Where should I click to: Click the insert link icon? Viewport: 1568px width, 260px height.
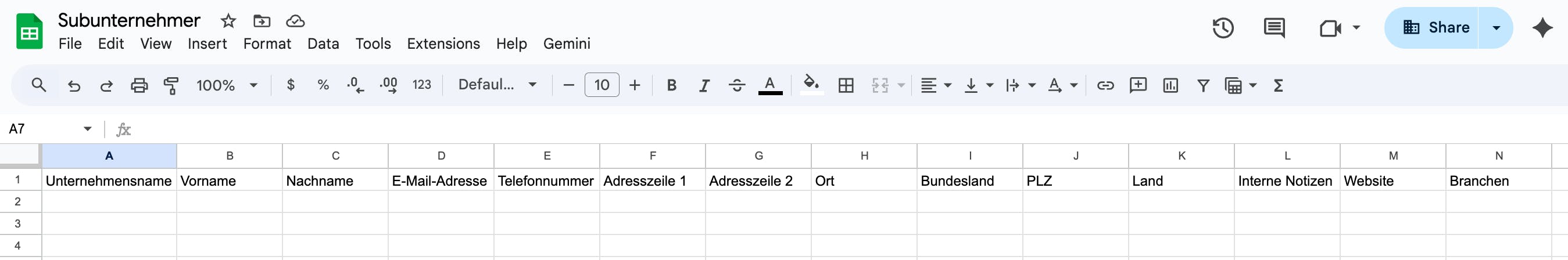click(x=1105, y=85)
